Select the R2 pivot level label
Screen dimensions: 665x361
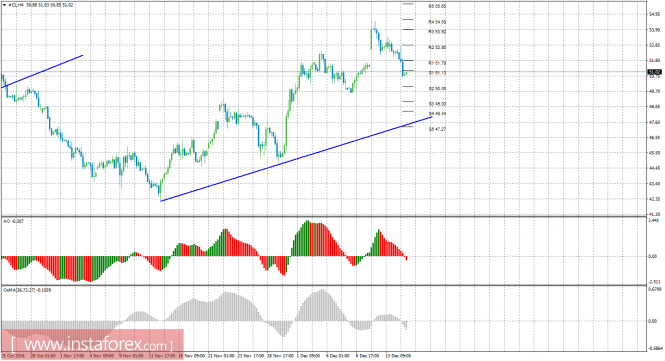[x=437, y=47]
